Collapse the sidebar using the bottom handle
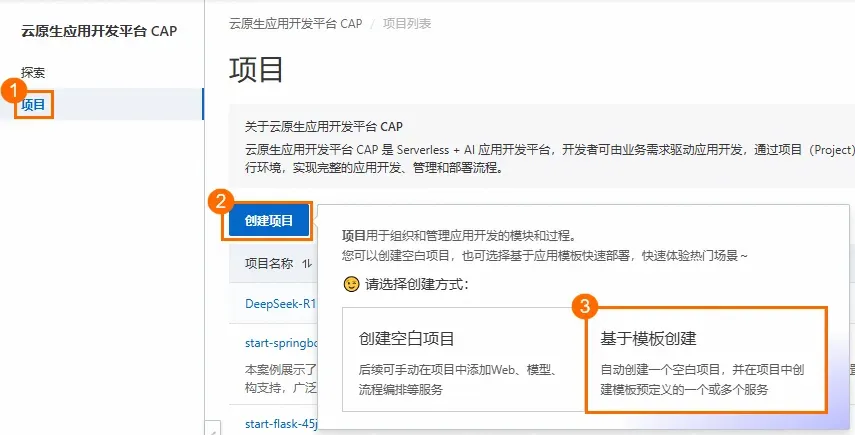 (x=212, y=428)
